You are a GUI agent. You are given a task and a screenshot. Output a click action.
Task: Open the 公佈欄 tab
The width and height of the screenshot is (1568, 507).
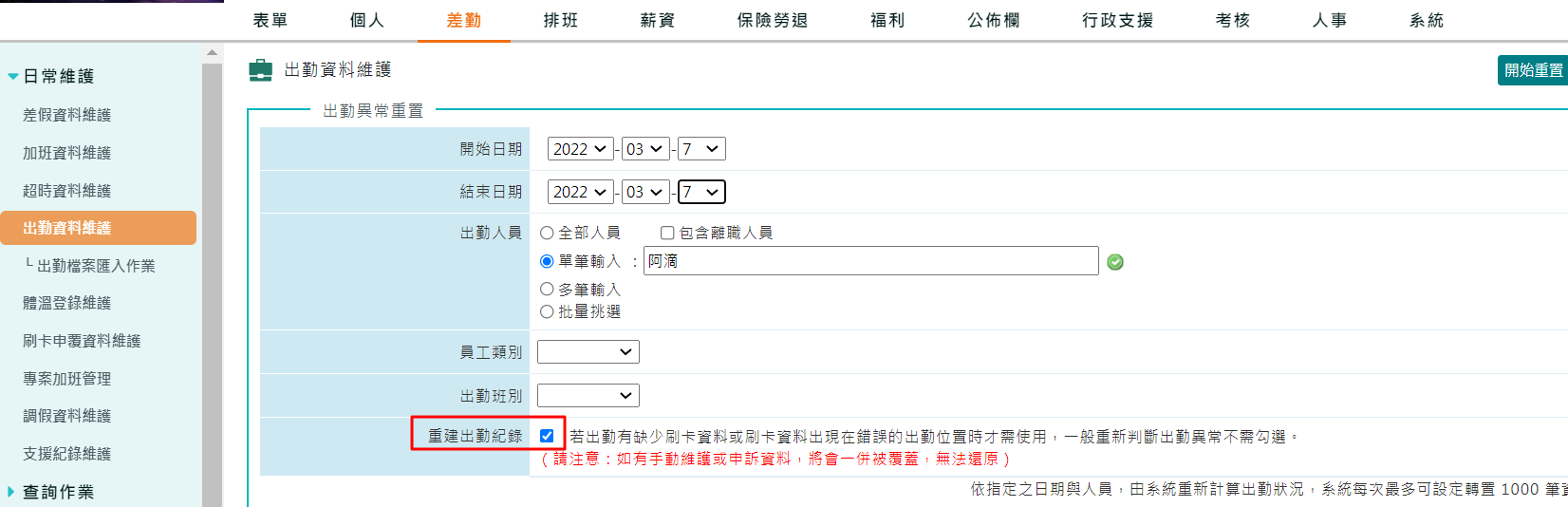pos(994,20)
